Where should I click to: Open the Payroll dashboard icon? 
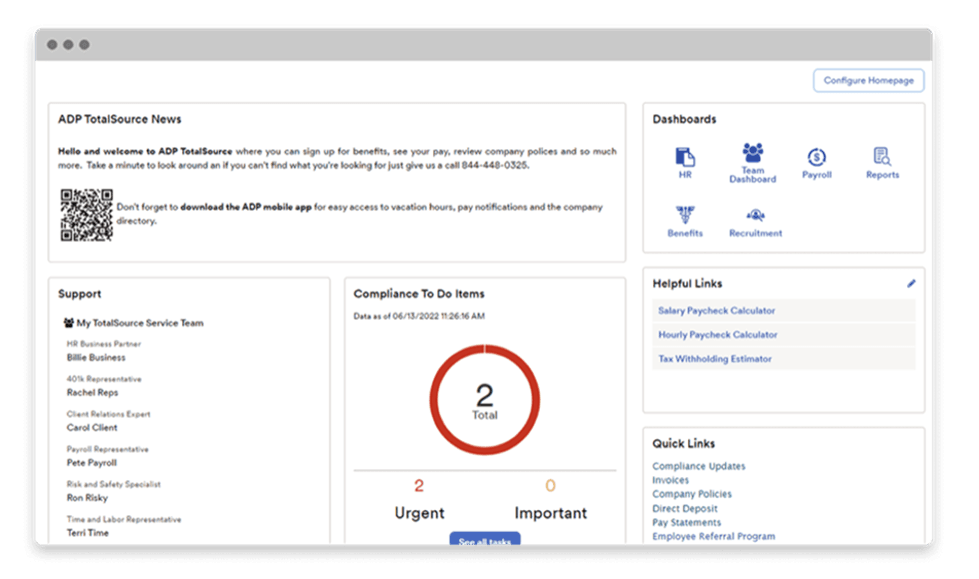click(817, 158)
